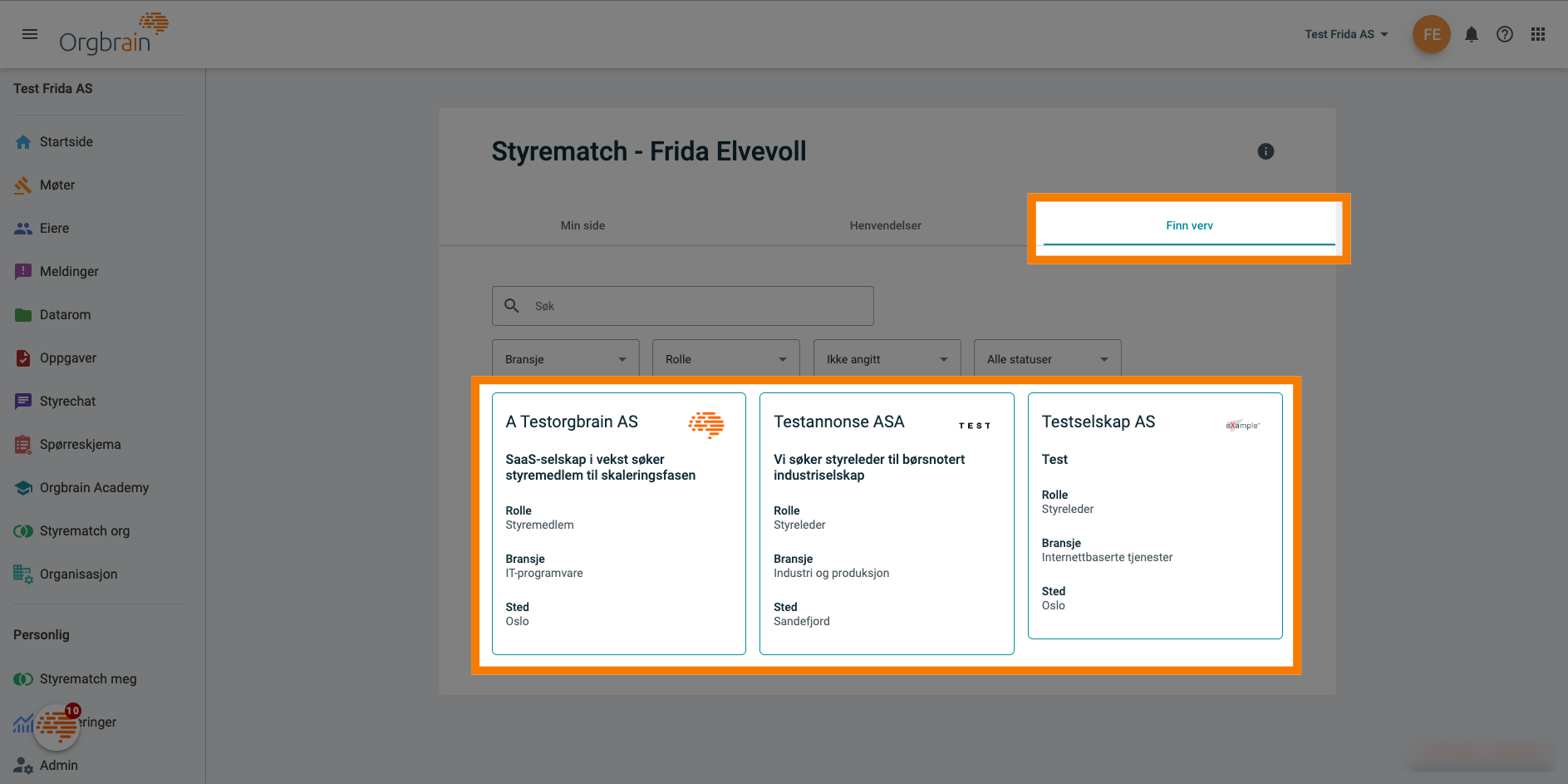The height and width of the screenshot is (784, 1568).
Task: Click the Møter gavel icon
Action: (x=23, y=185)
